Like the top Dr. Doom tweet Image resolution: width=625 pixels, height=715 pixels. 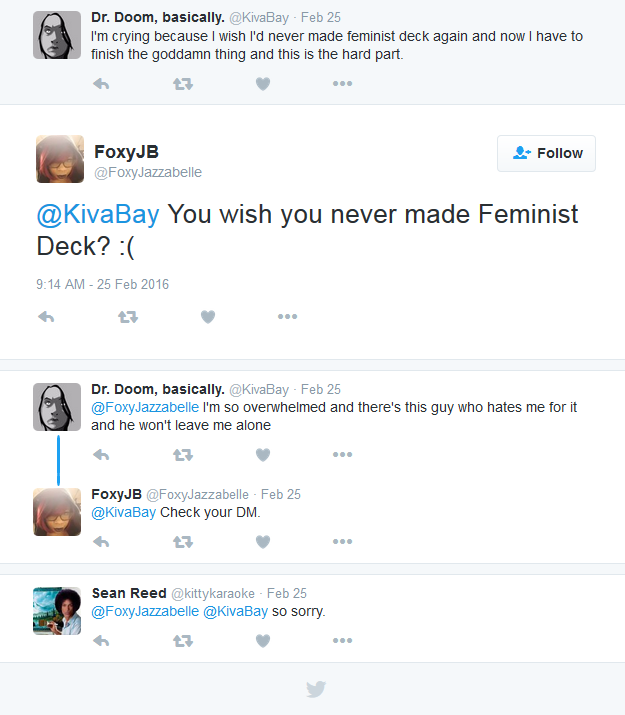point(263,84)
